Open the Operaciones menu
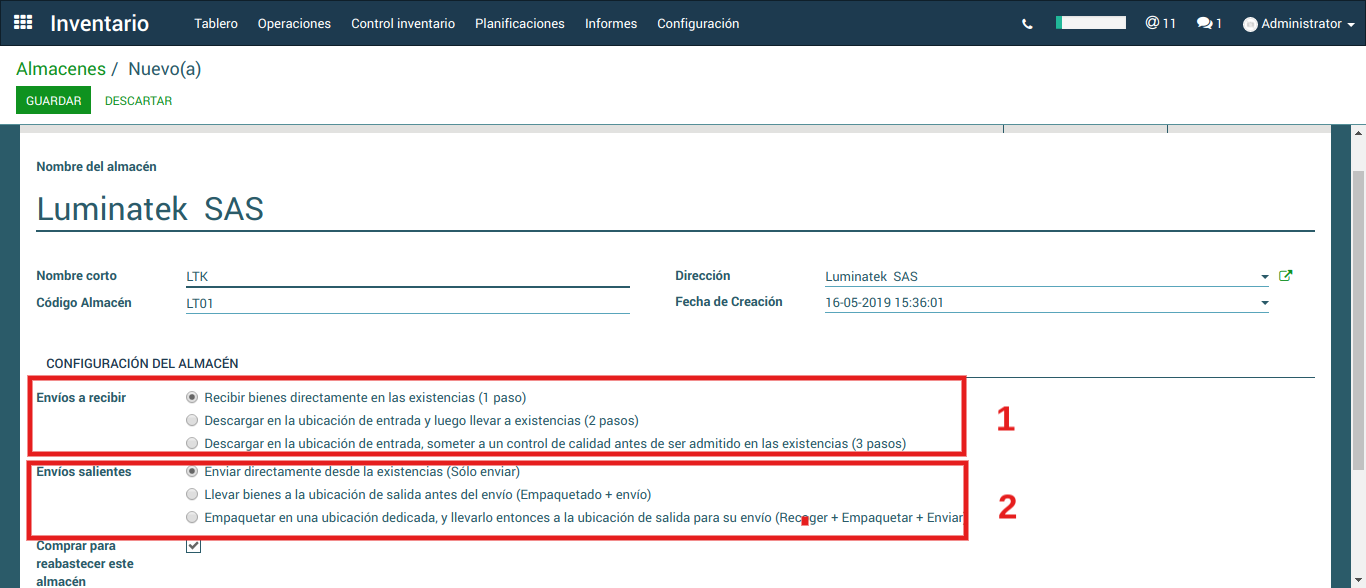 click(294, 23)
